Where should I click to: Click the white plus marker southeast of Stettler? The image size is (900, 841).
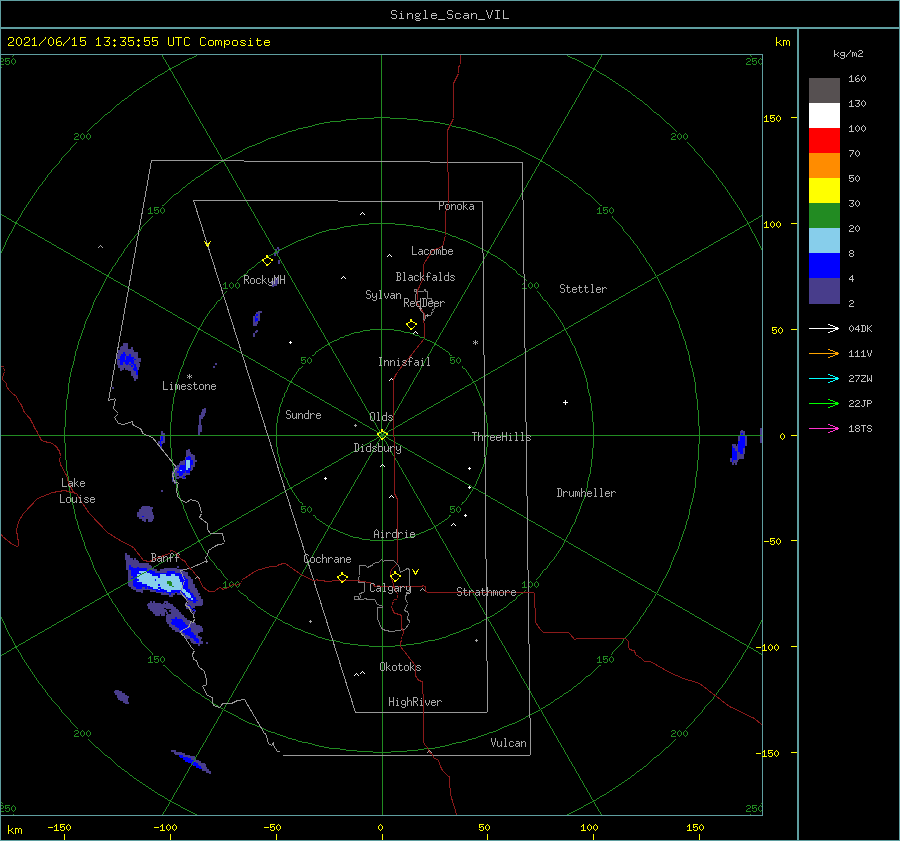[565, 402]
